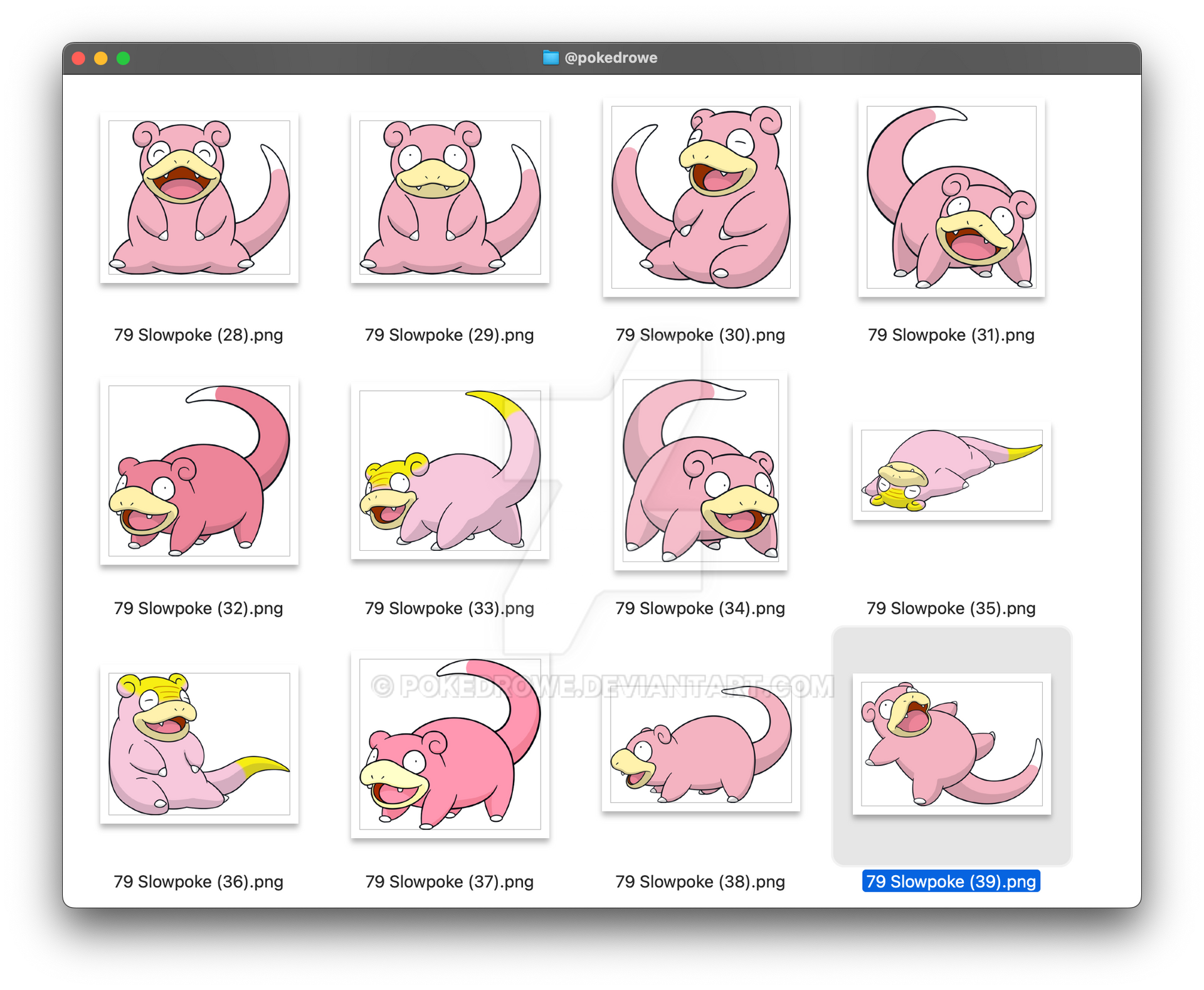This screenshot has height=990, width=1204.
Task: Select the 79 Slowpoke (31).png thumbnail
Action: 951,197
